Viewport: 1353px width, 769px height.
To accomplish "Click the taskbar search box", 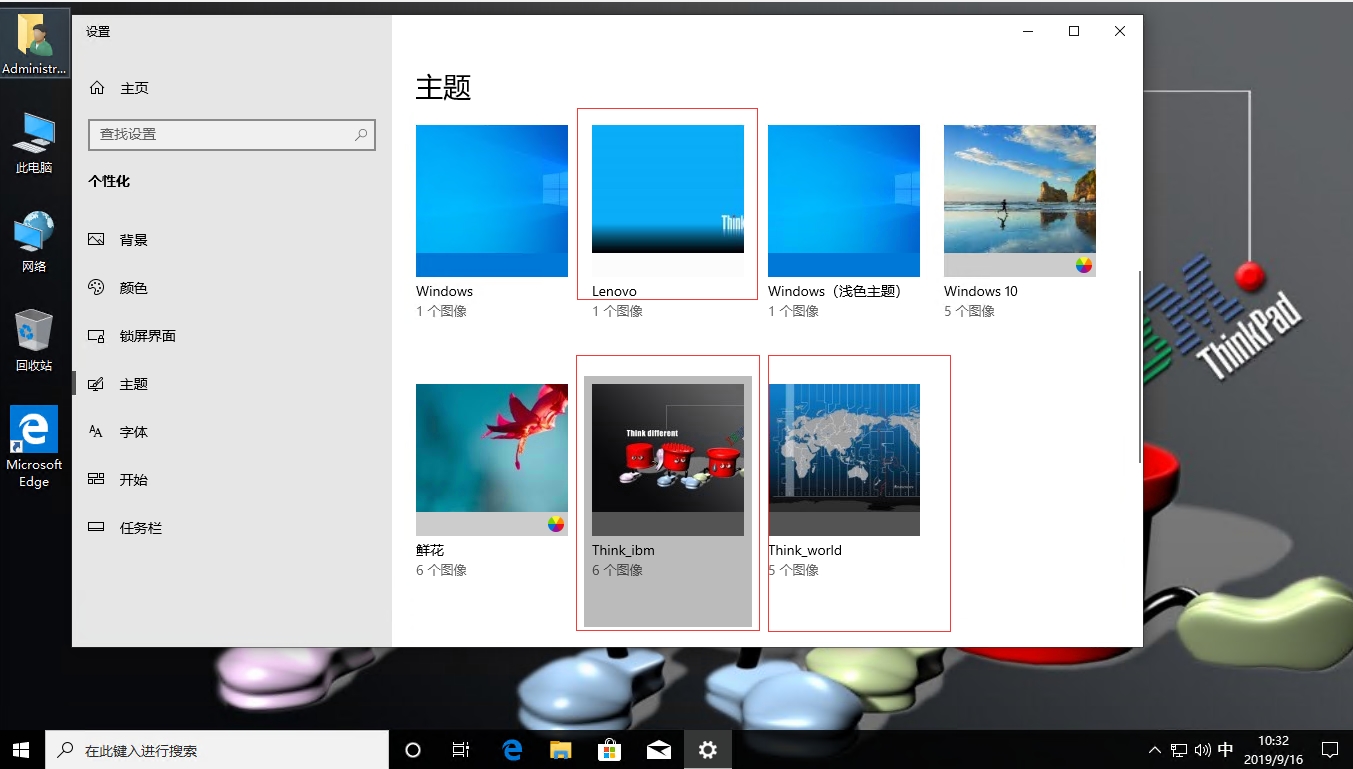I will pos(217,750).
